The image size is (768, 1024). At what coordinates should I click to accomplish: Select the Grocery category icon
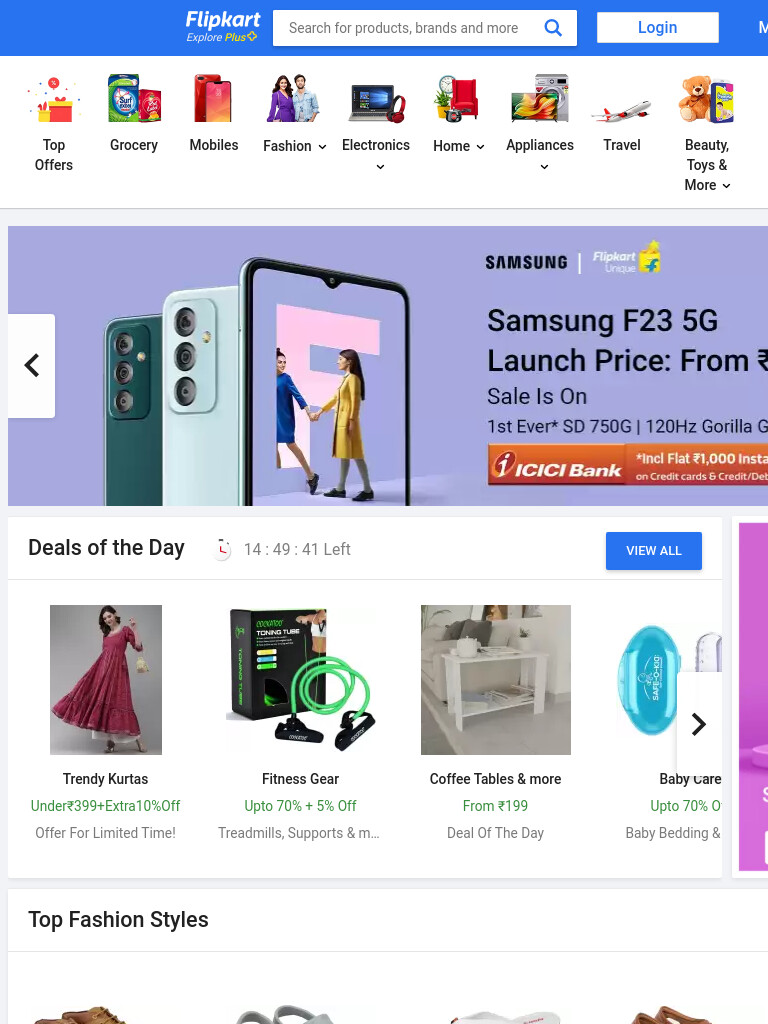click(x=134, y=99)
